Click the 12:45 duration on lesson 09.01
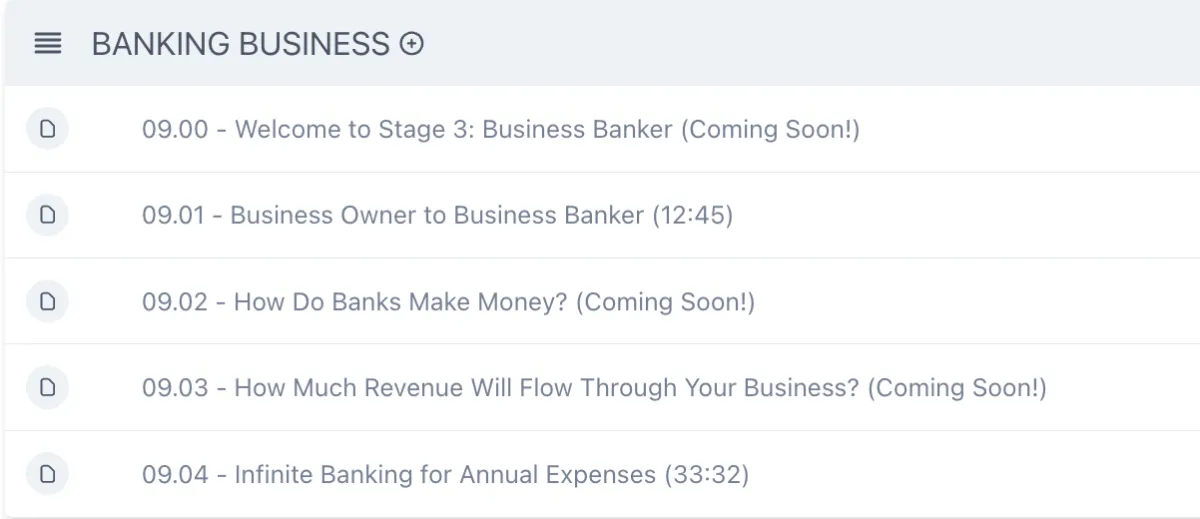1200x519 pixels. point(692,216)
